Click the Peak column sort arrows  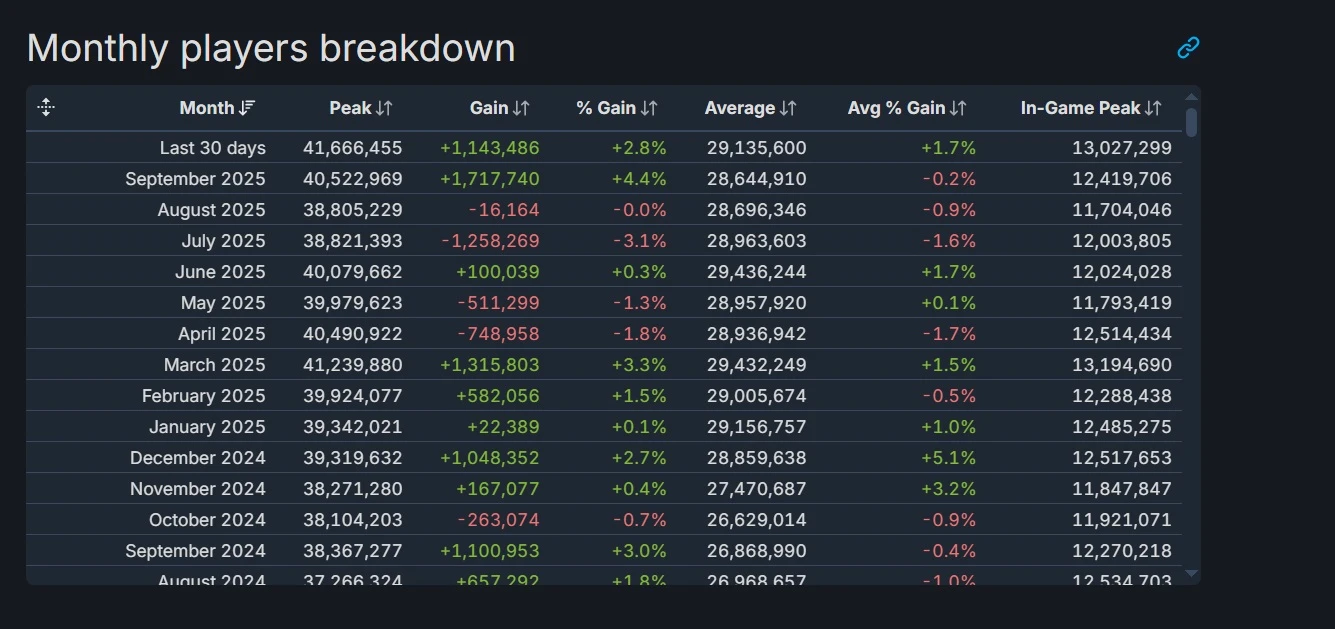(384, 108)
